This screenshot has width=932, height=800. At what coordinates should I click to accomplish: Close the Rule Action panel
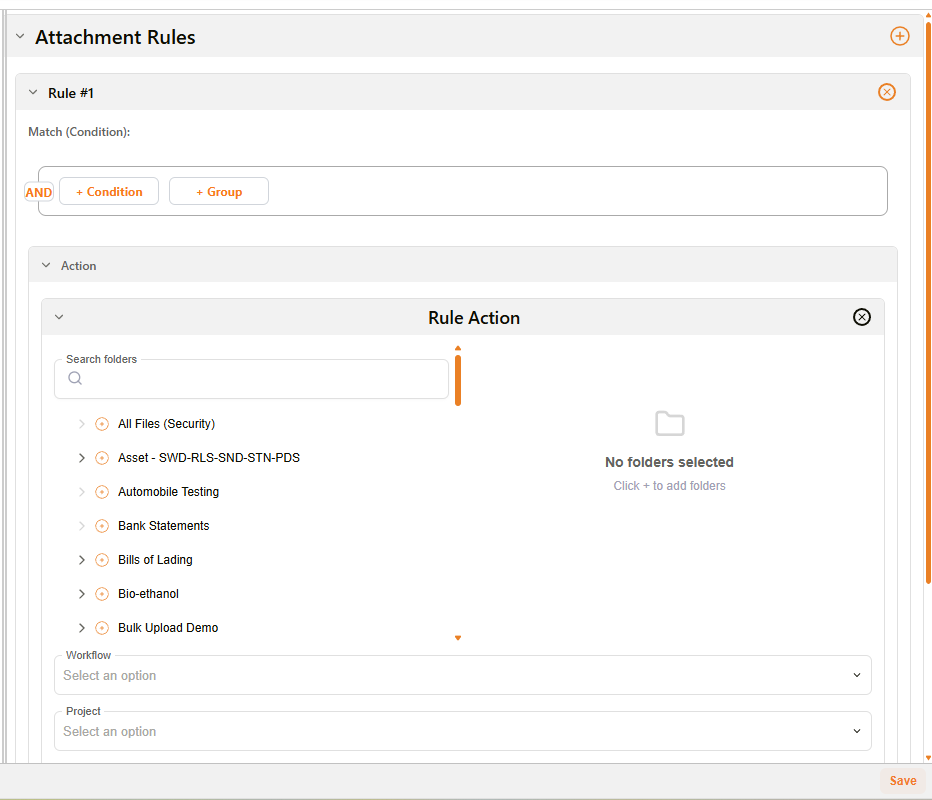click(862, 317)
